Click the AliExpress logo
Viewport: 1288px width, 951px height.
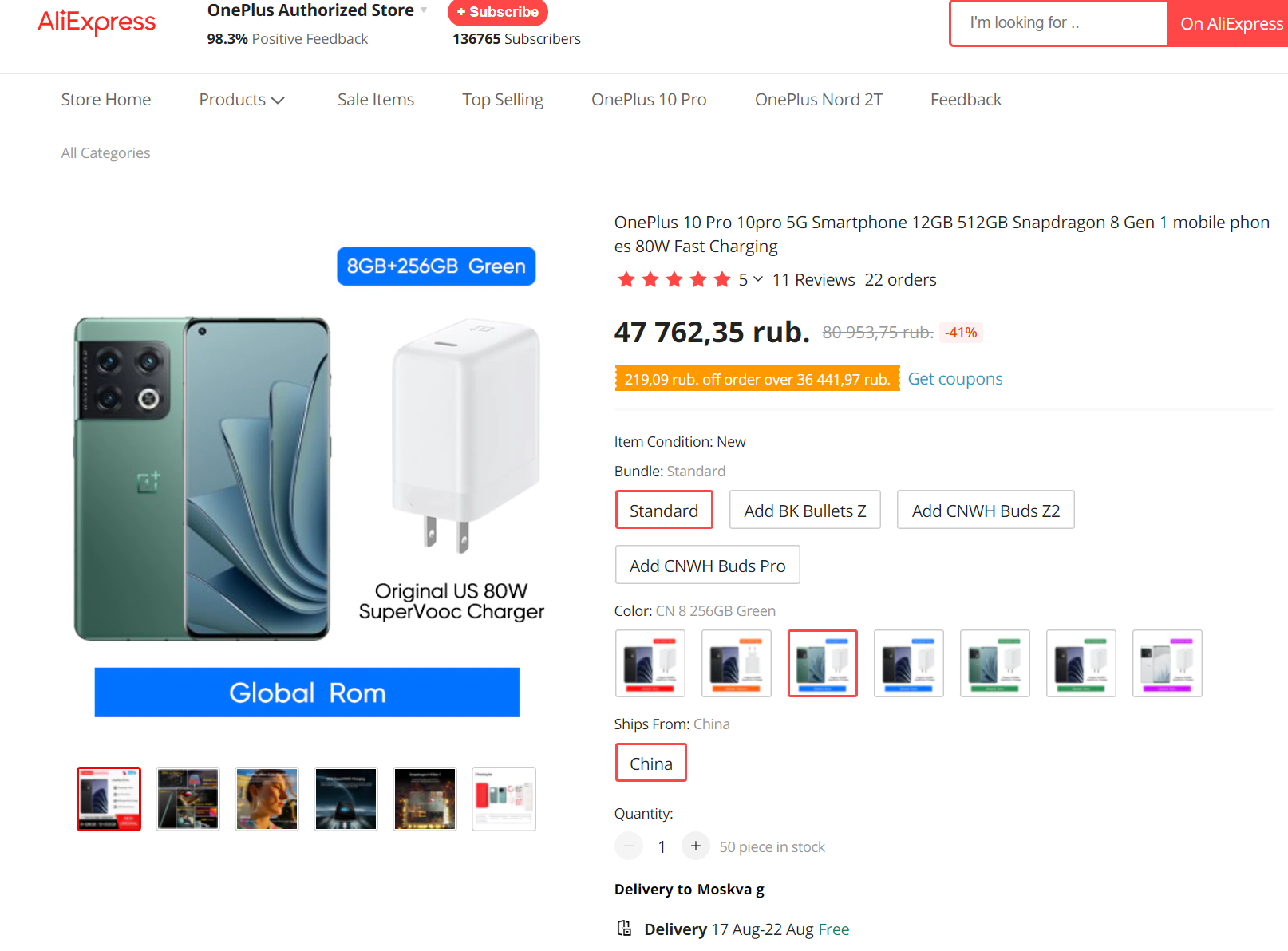click(x=97, y=22)
